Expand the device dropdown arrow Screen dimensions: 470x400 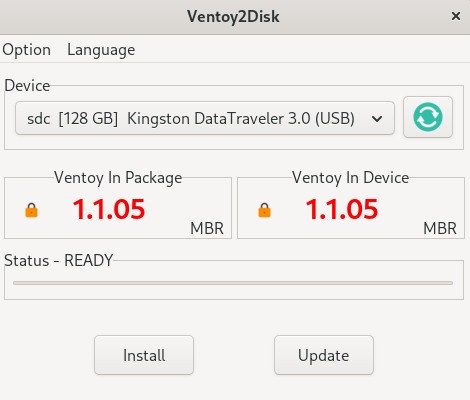(377, 119)
